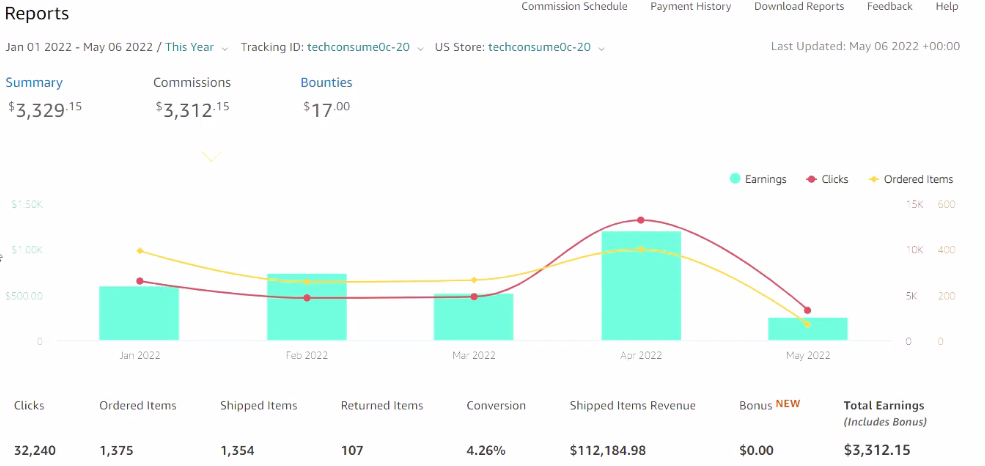Go to Download Reports

click(799, 6)
